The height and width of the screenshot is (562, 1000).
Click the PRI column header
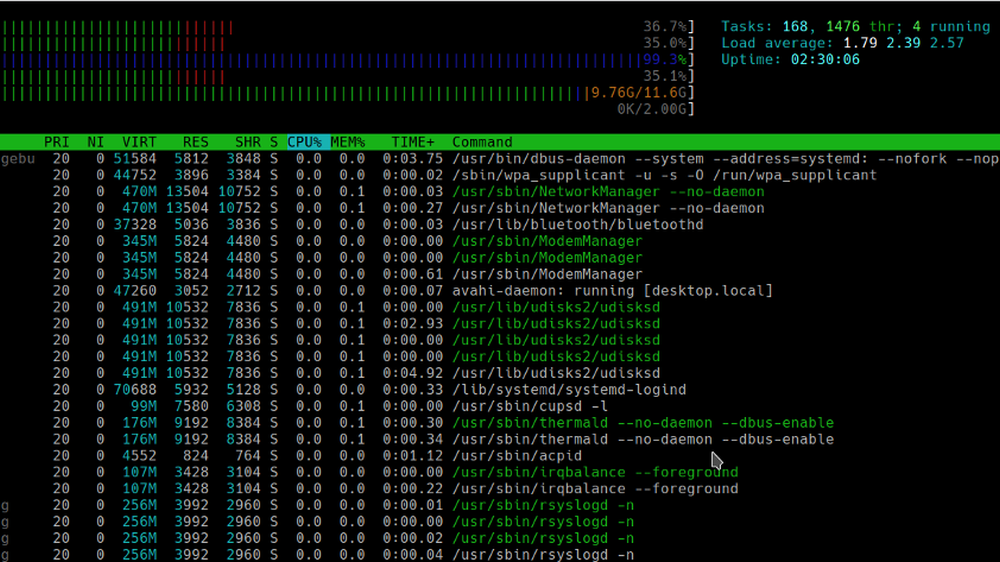click(57, 142)
